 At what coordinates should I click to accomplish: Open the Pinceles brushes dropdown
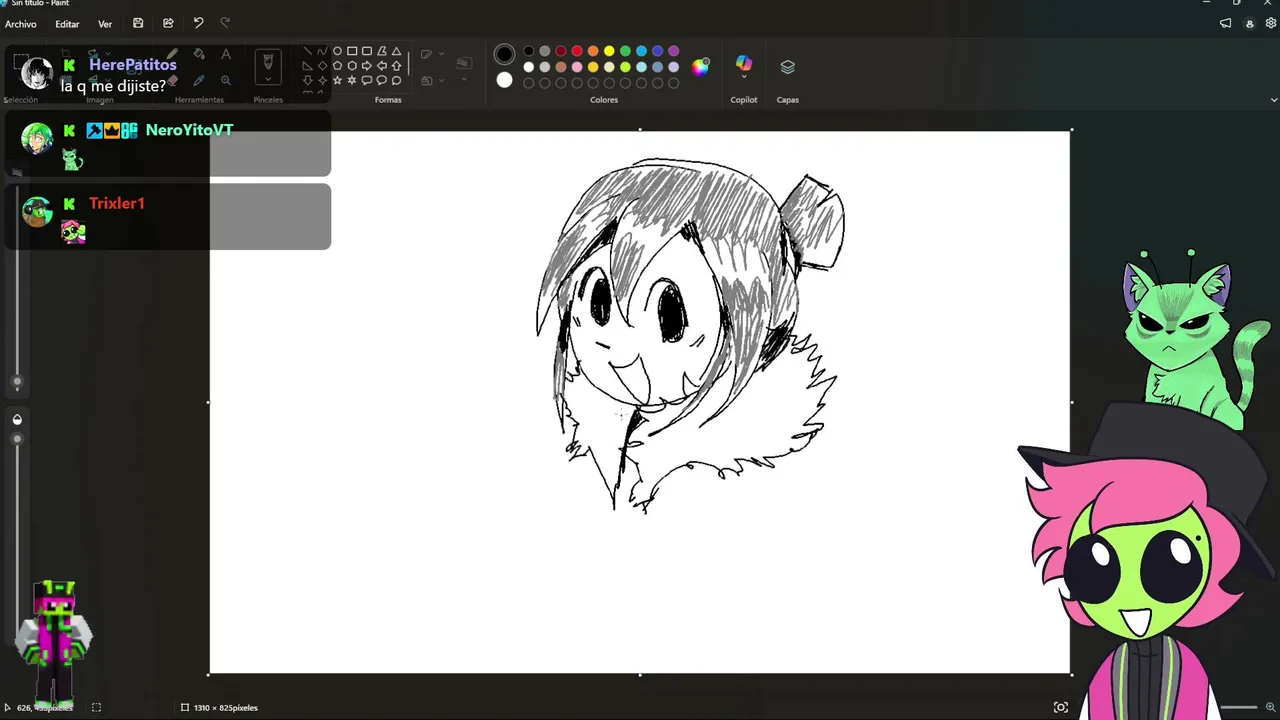click(x=268, y=79)
